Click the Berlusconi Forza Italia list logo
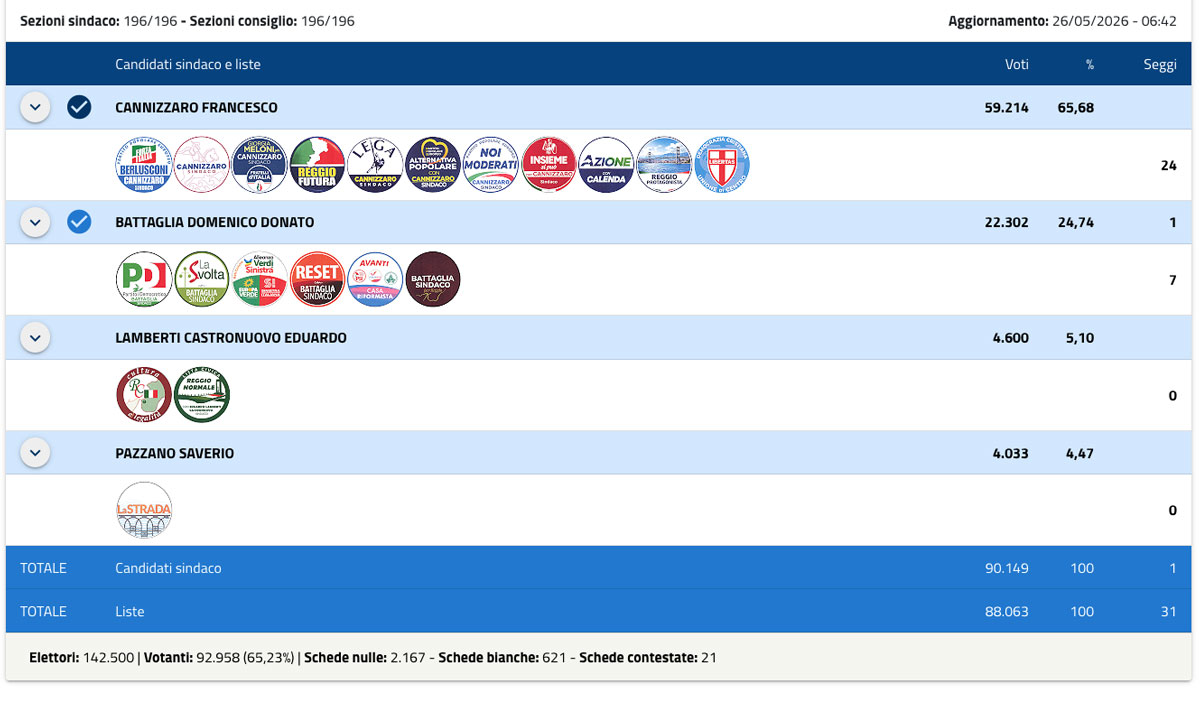This screenshot has height=707, width=1200. (x=144, y=165)
